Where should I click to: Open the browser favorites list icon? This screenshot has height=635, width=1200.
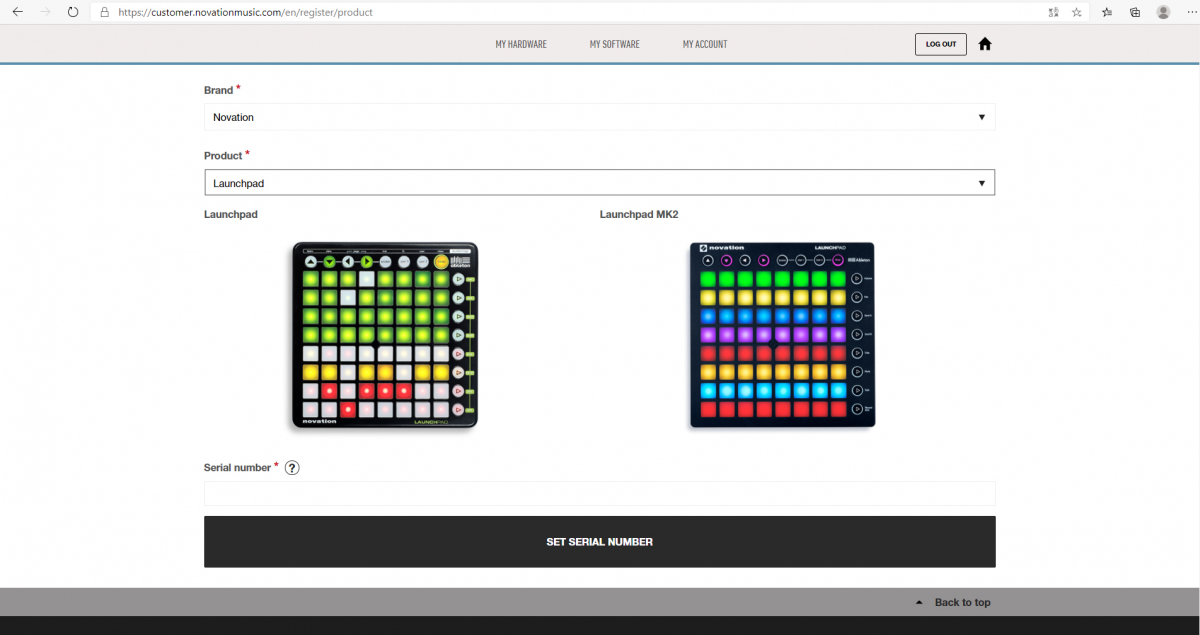click(1107, 12)
